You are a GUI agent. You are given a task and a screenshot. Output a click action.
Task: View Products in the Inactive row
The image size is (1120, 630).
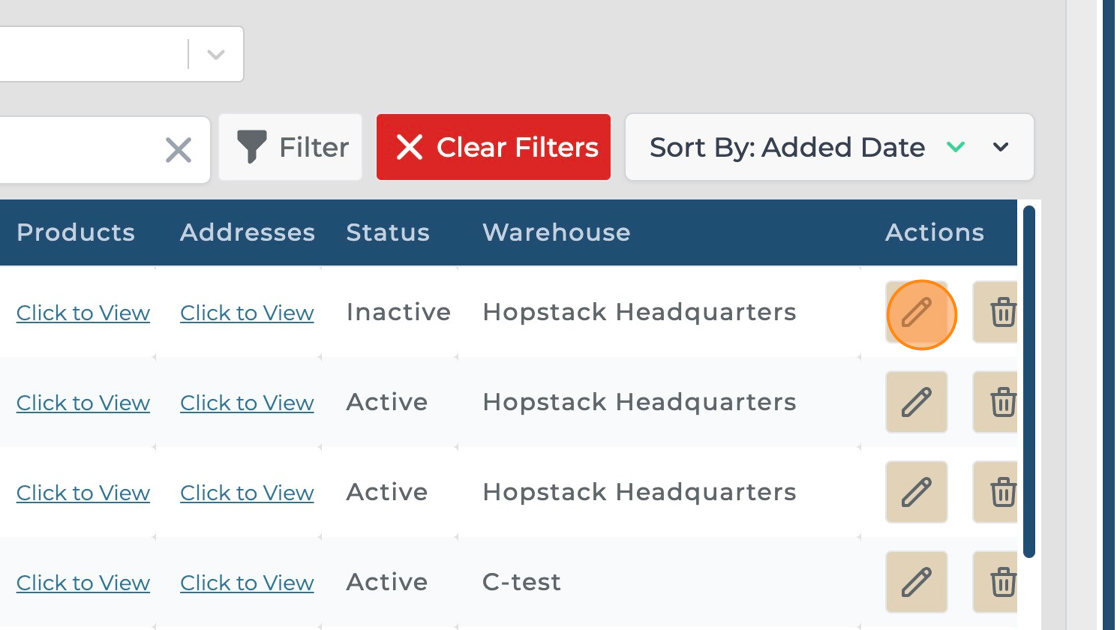[83, 313]
